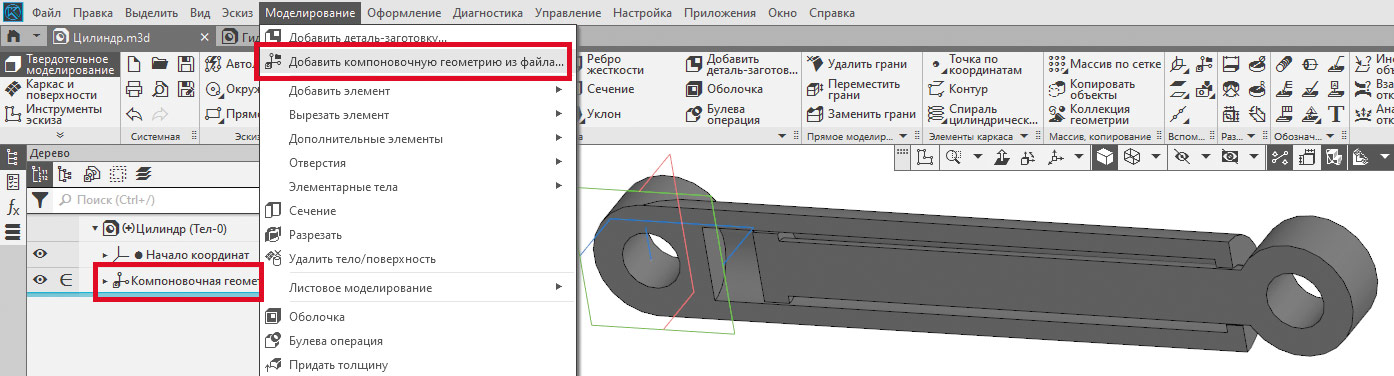Click the Open file folder icon
This screenshot has width=1394, height=376.
[159, 64]
